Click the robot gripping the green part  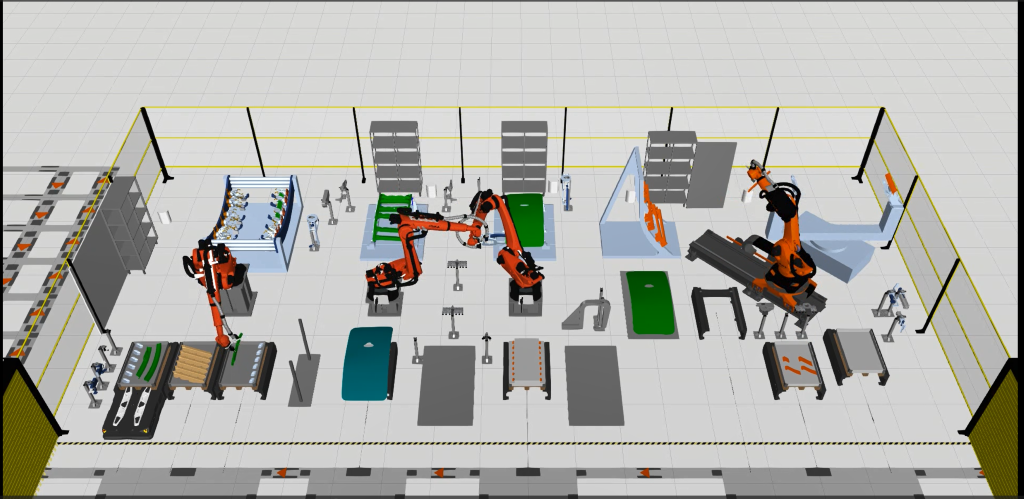coord(215,292)
